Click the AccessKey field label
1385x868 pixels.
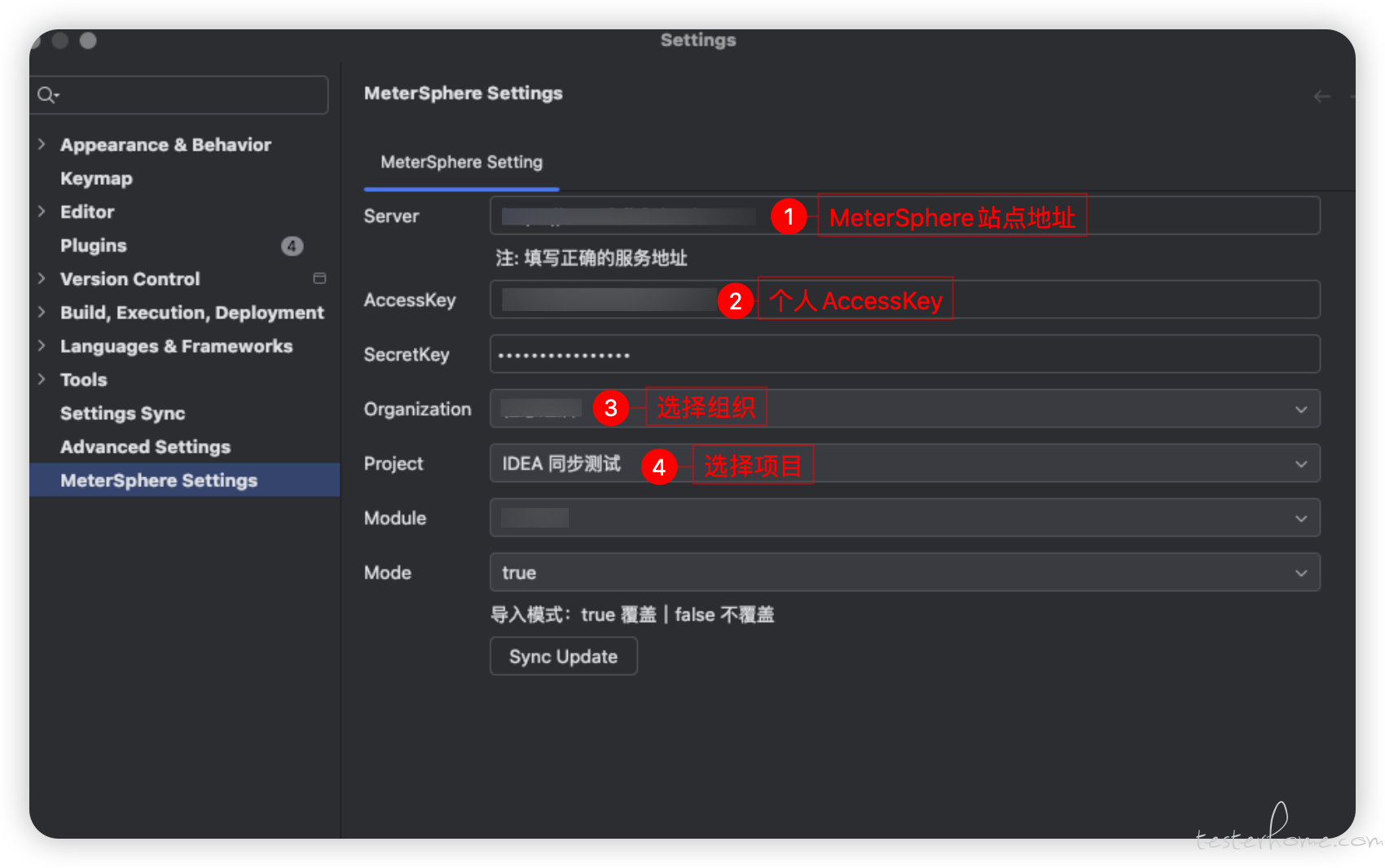[410, 300]
